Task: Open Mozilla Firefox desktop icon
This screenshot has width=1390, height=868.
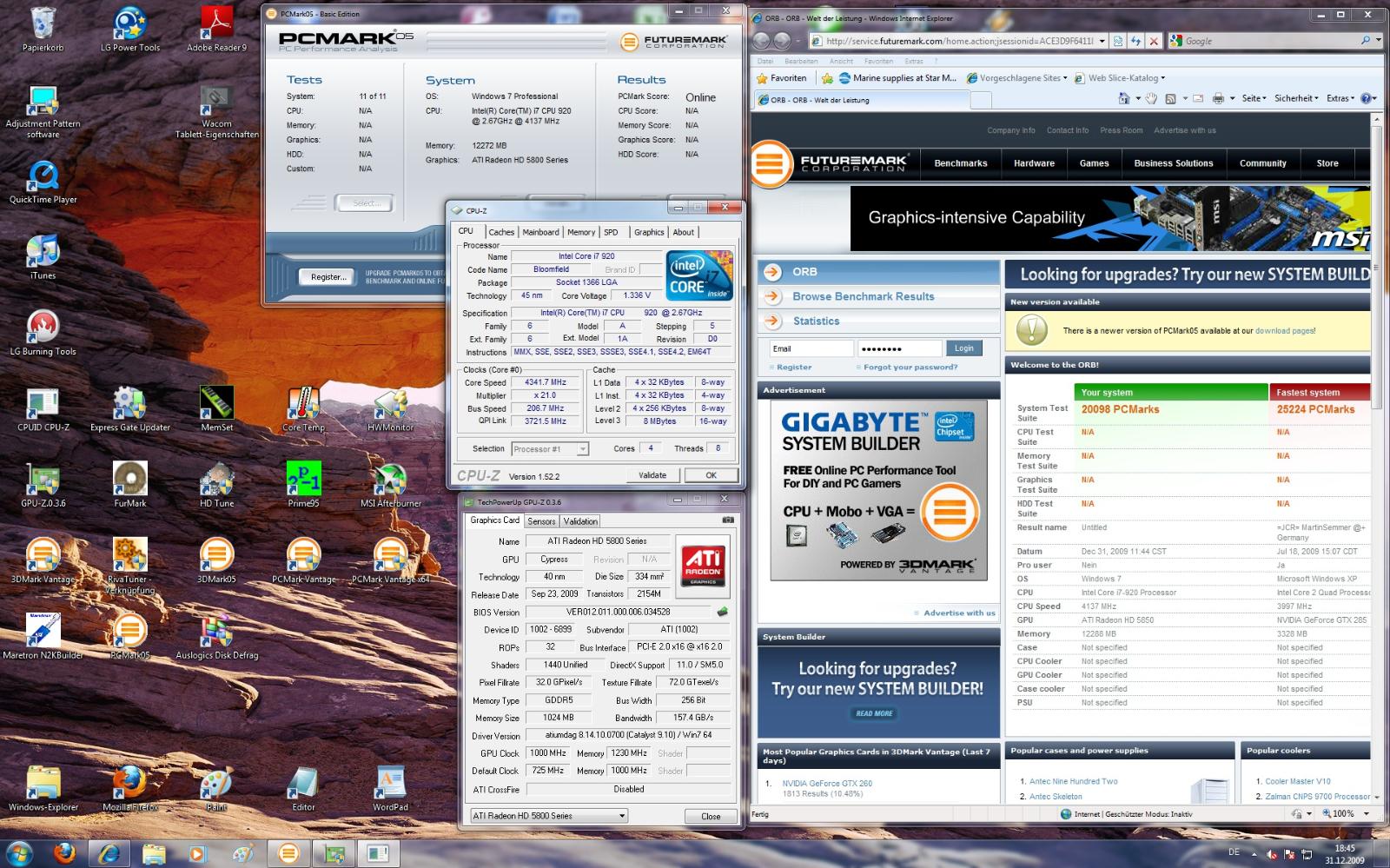Action: coord(130,788)
